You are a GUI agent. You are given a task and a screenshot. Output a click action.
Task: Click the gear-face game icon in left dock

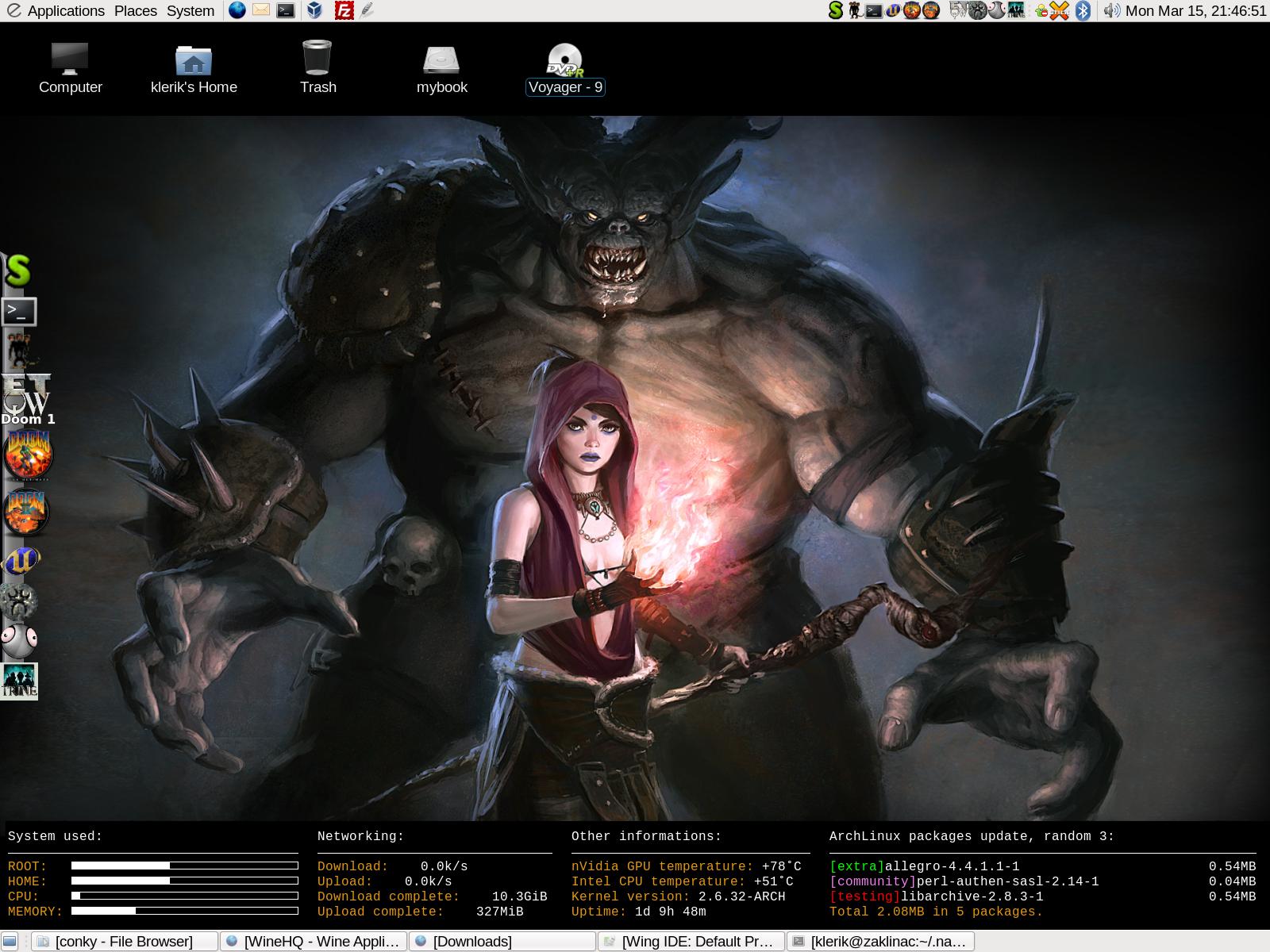pyautogui.click(x=19, y=601)
